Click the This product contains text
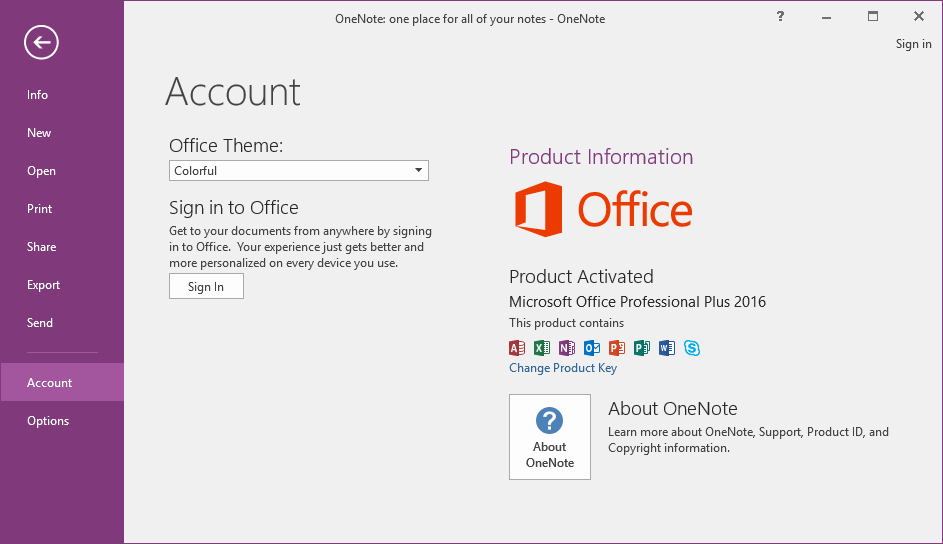 pyautogui.click(x=567, y=323)
